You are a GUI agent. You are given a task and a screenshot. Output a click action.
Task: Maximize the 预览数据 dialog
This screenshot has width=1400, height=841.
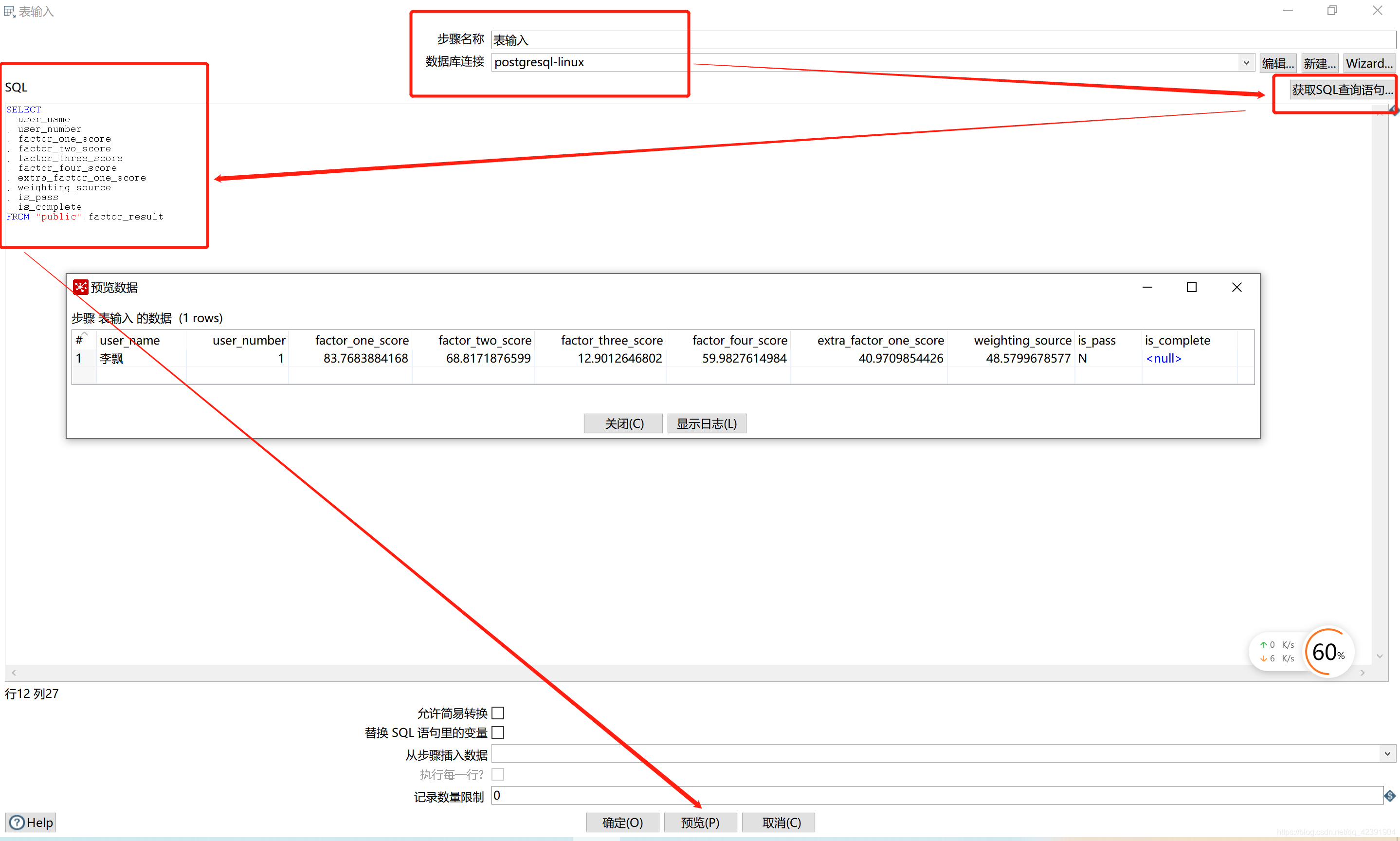tap(1192, 287)
